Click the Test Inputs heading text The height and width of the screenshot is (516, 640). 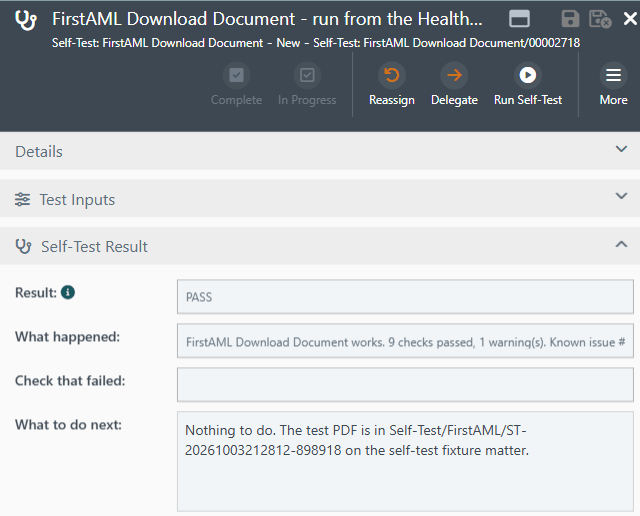coord(77,200)
